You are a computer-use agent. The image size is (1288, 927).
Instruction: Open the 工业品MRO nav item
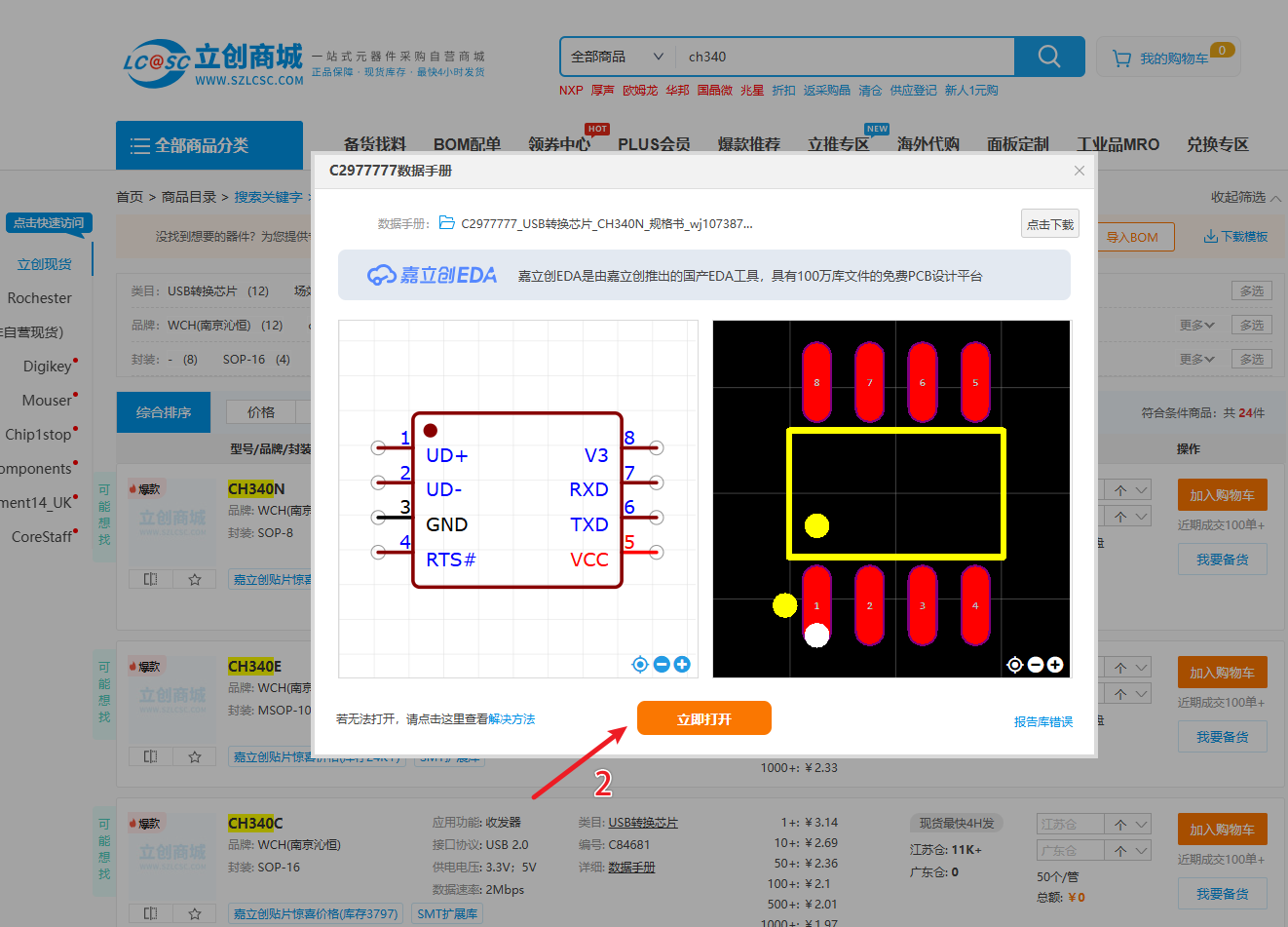pyautogui.click(x=1118, y=144)
